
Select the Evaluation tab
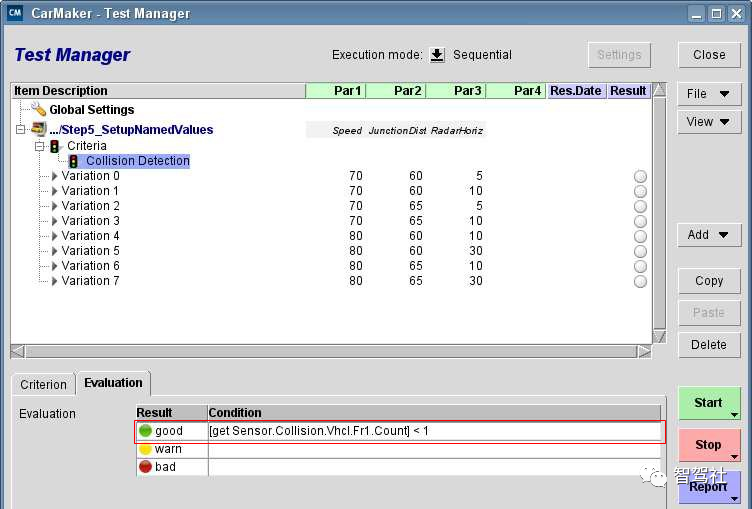[x=114, y=383]
